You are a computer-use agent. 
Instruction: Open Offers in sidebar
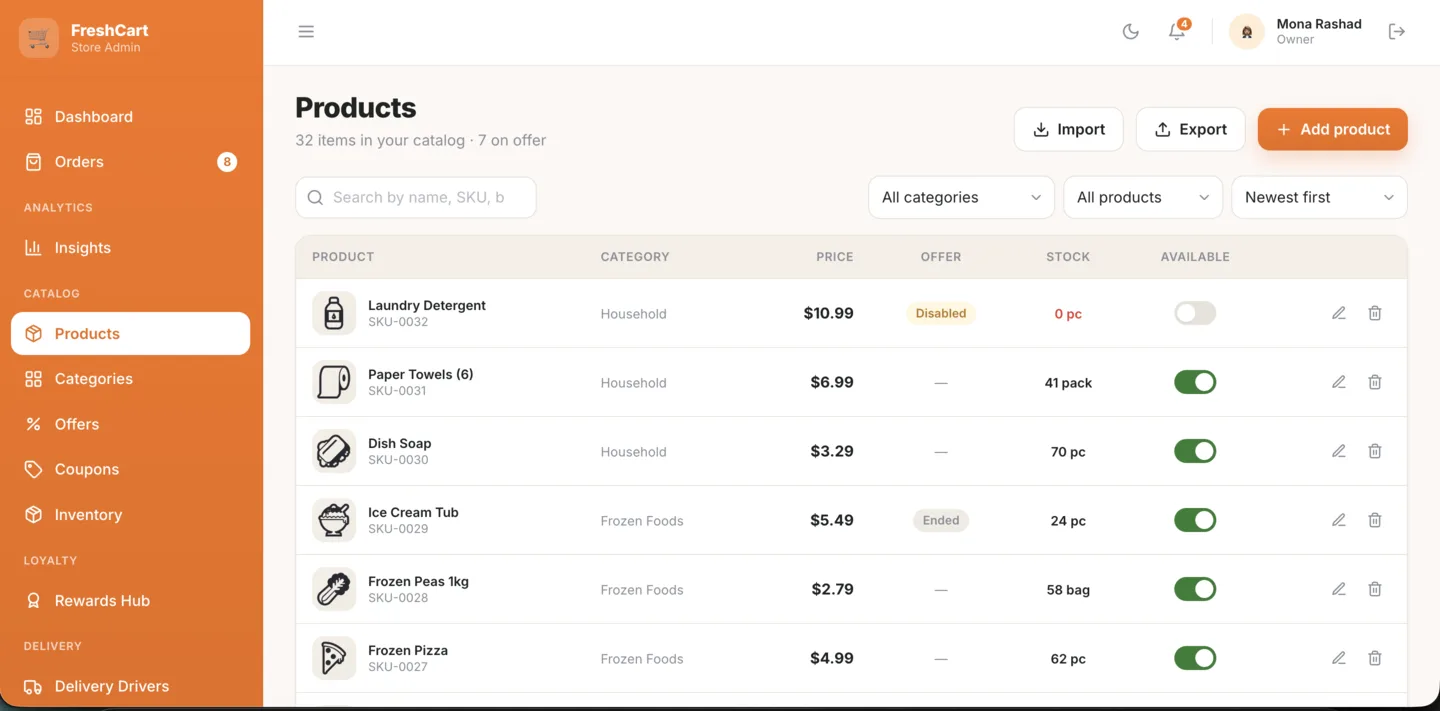(x=130, y=424)
